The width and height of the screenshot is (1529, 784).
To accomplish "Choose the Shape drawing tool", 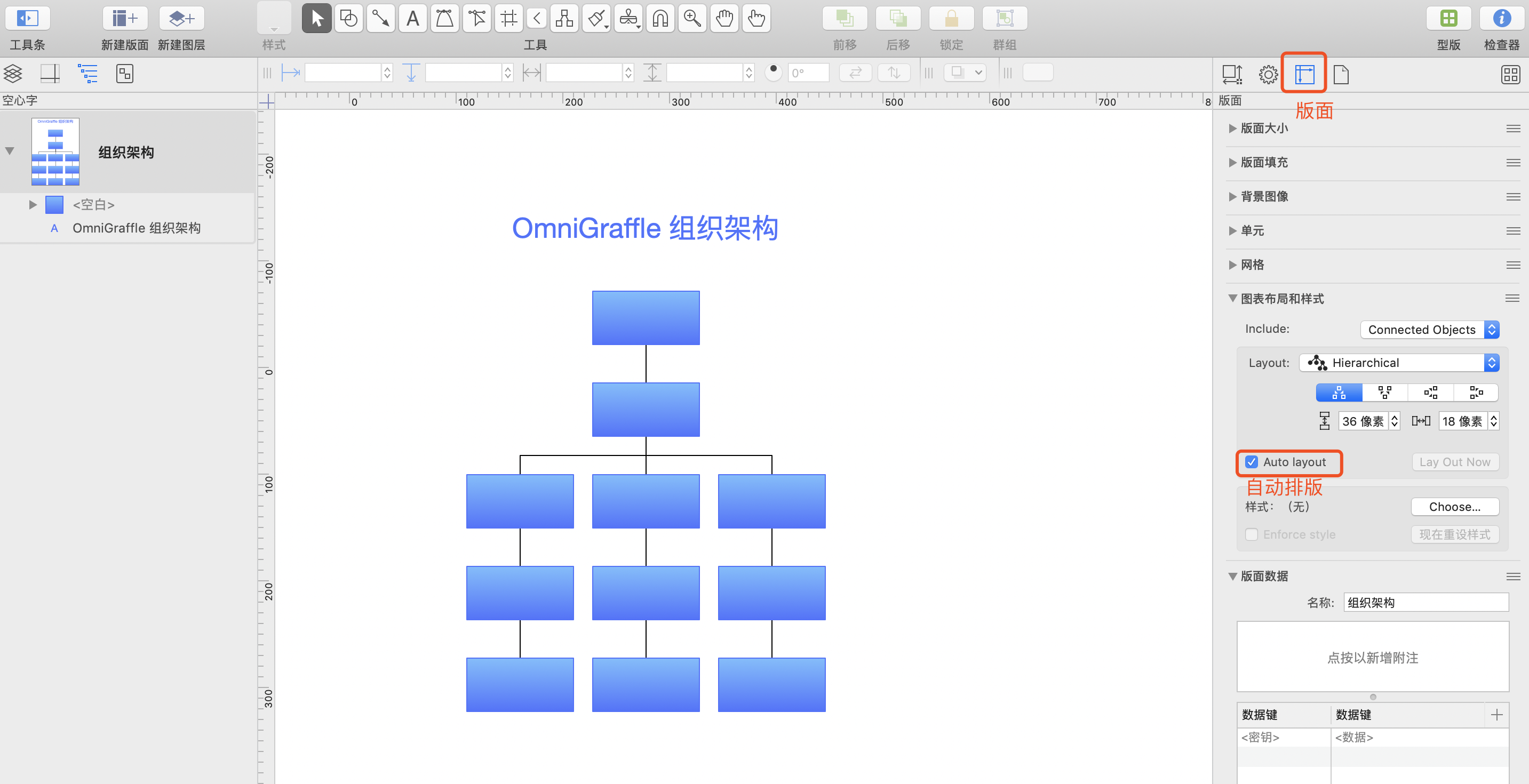I will 348,18.
